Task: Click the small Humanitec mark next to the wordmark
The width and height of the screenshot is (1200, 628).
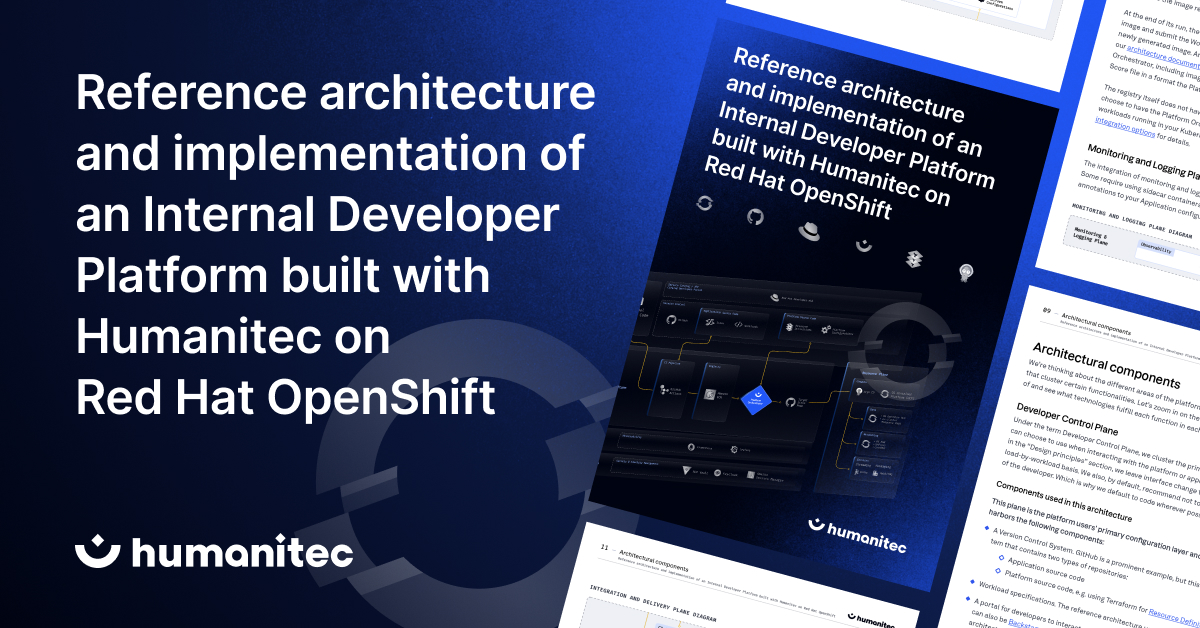Action: point(816,525)
